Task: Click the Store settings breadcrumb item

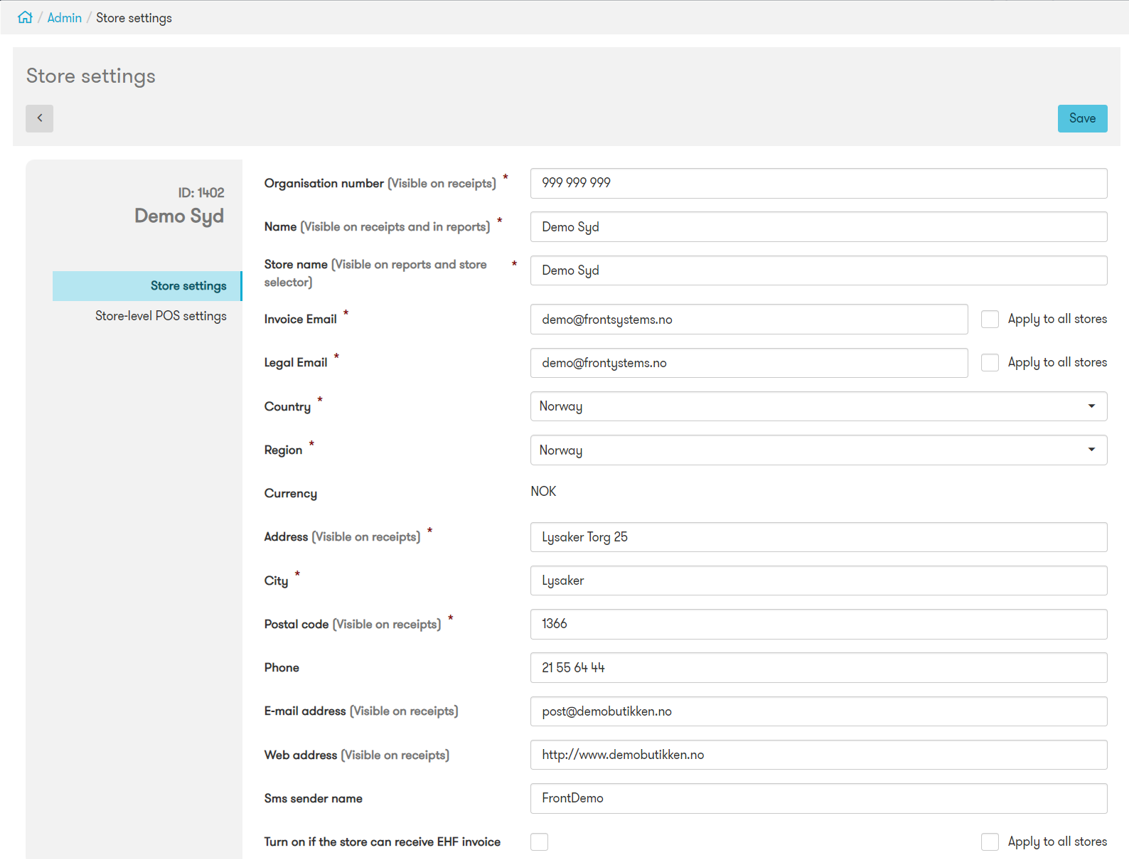Action: pos(133,17)
